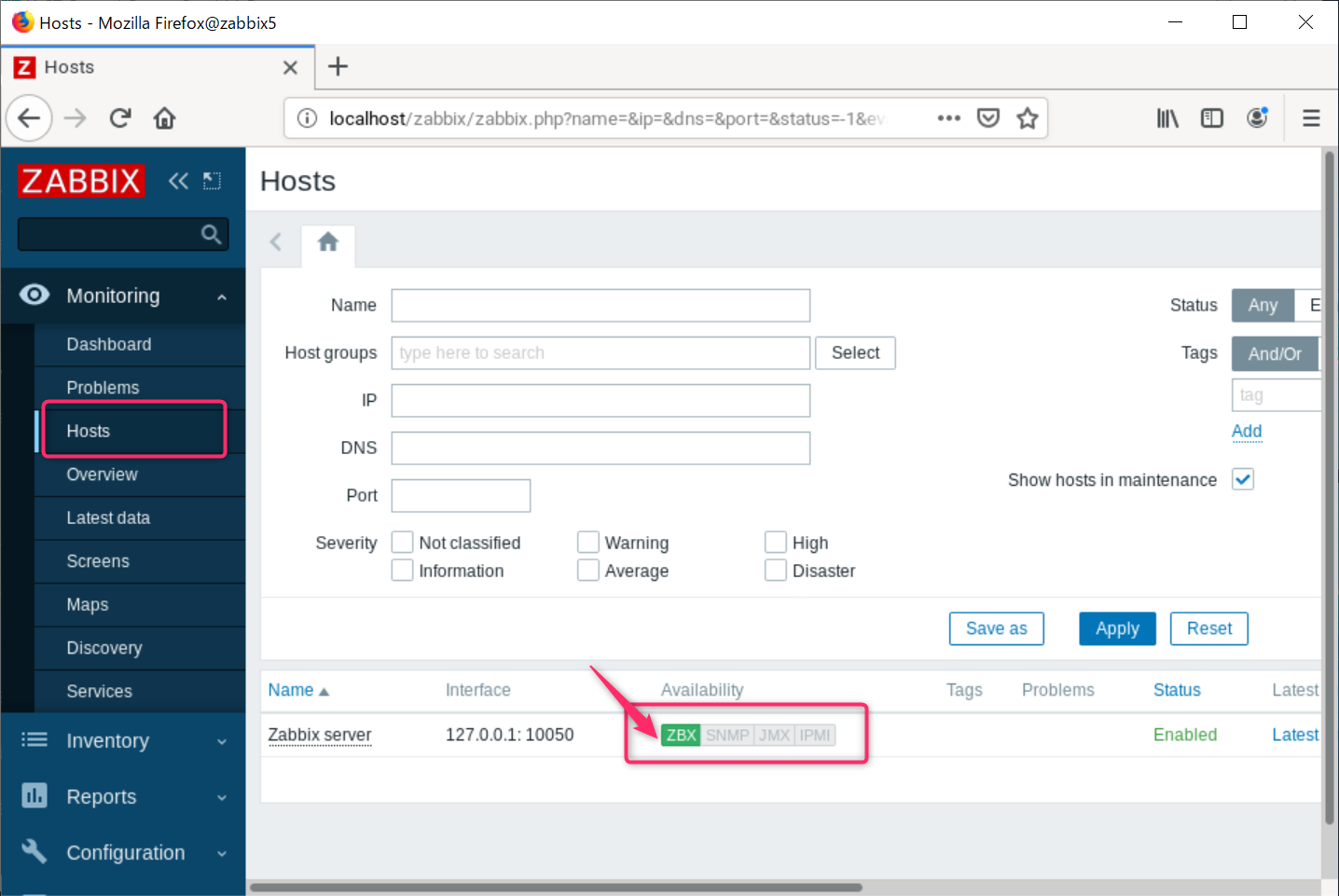Viewport: 1339px width, 896px height.
Task: Open the Zabbix server host link
Action: point(320,735)
